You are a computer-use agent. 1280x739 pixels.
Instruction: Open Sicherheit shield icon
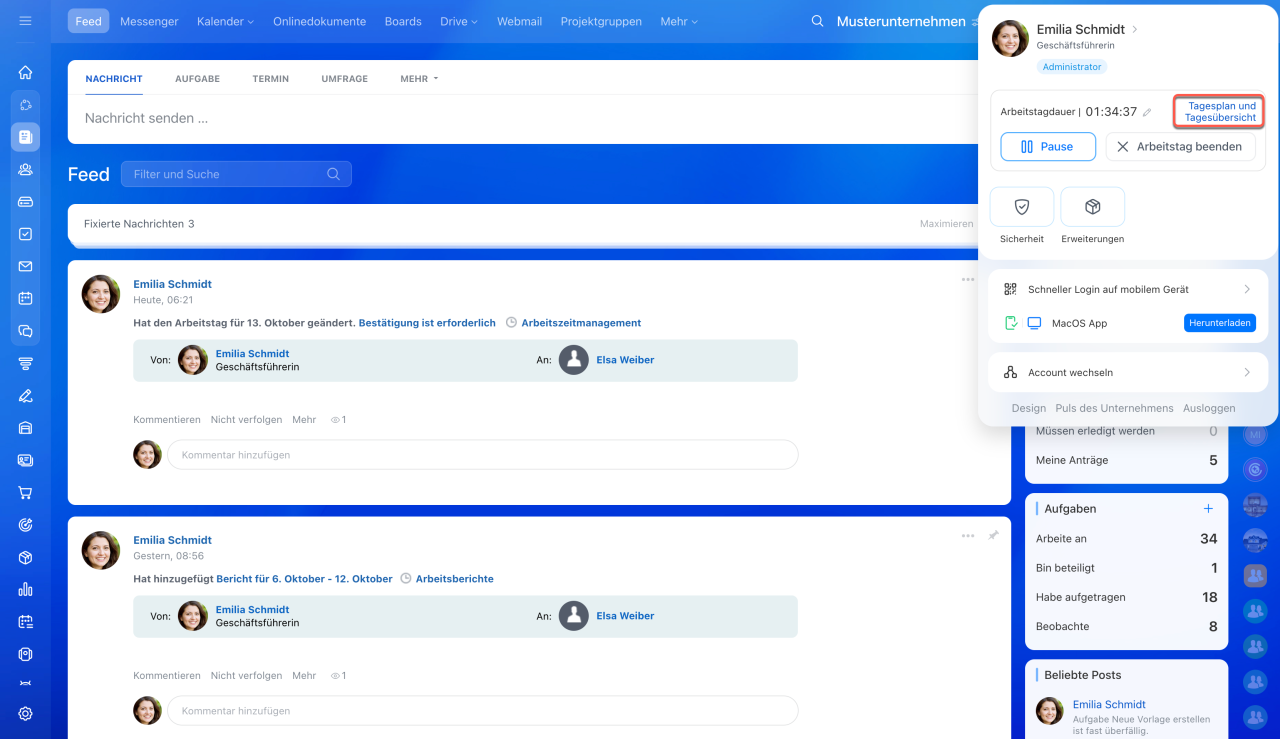tap(1021, 207)
